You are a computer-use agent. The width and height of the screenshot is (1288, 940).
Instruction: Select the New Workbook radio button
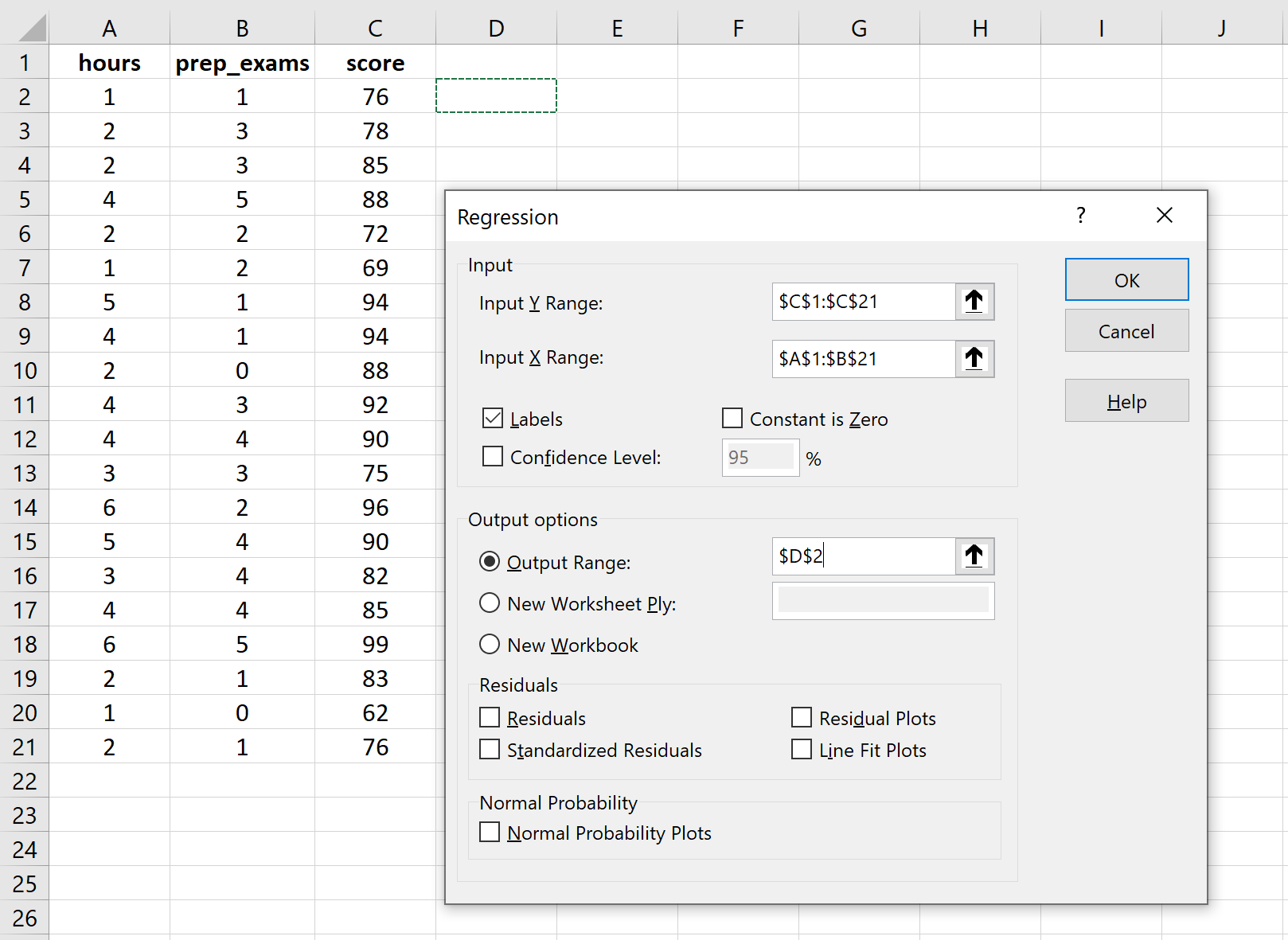490,645
